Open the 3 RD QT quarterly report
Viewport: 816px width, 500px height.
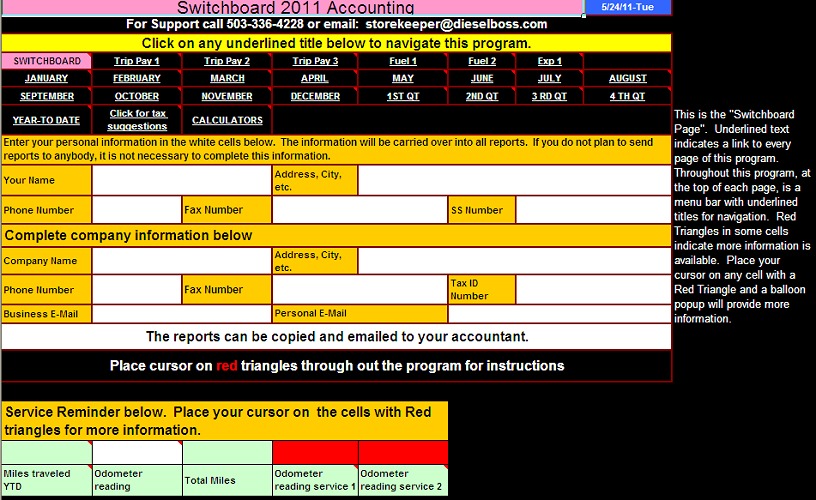550,96
